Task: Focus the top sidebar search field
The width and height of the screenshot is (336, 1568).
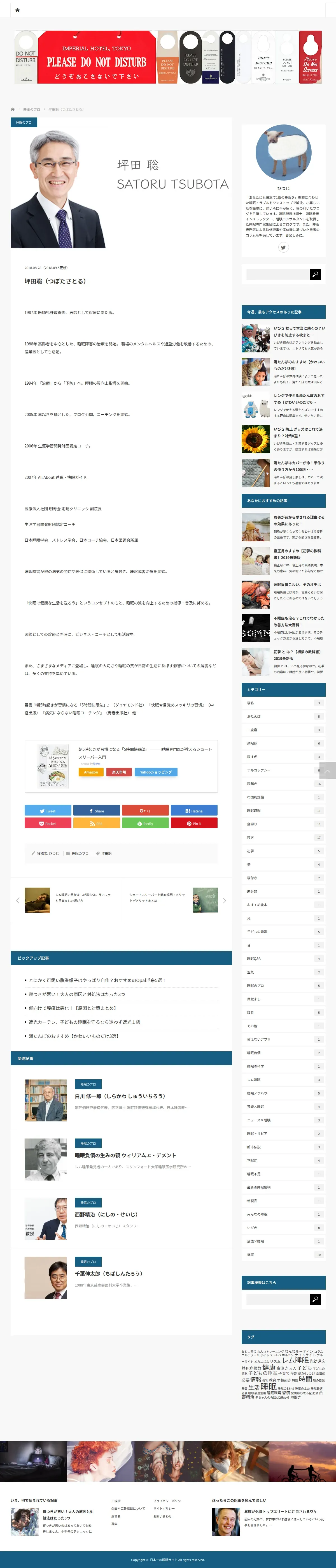Action: tap(278, 274)
